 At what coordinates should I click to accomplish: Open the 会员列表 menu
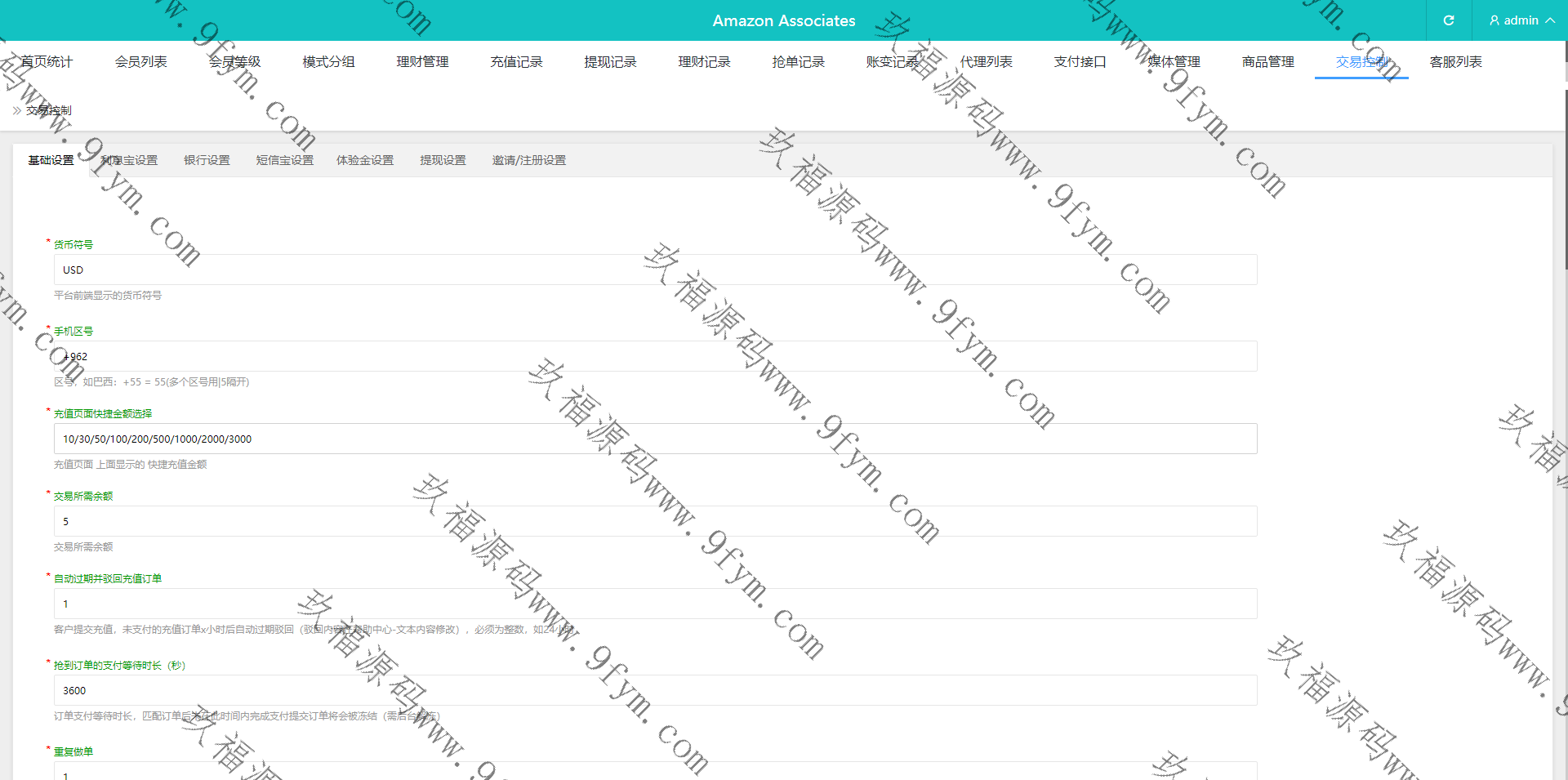click(x=140, y=62)
